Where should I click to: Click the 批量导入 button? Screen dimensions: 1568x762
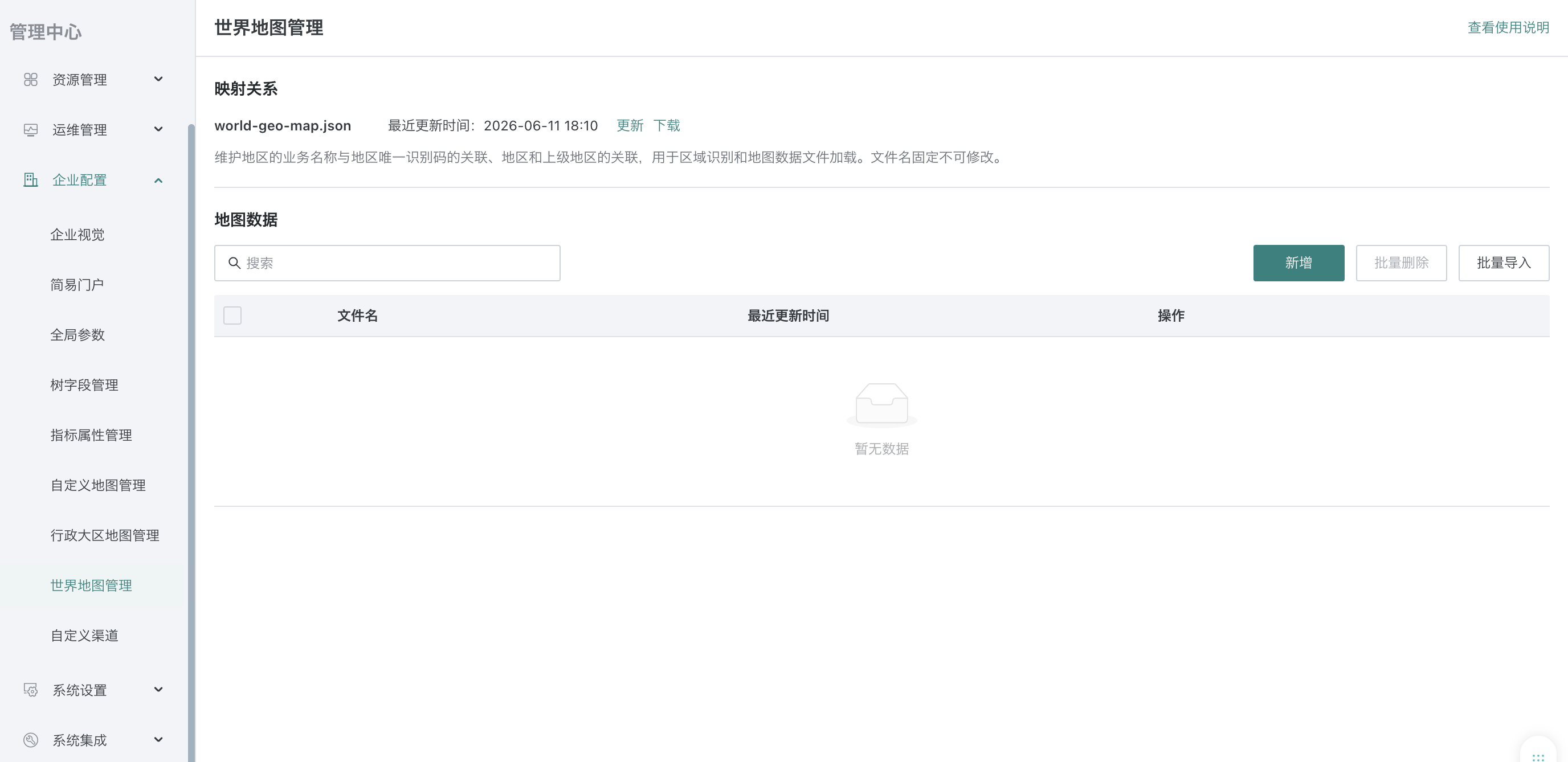[x=1504, y=263]
